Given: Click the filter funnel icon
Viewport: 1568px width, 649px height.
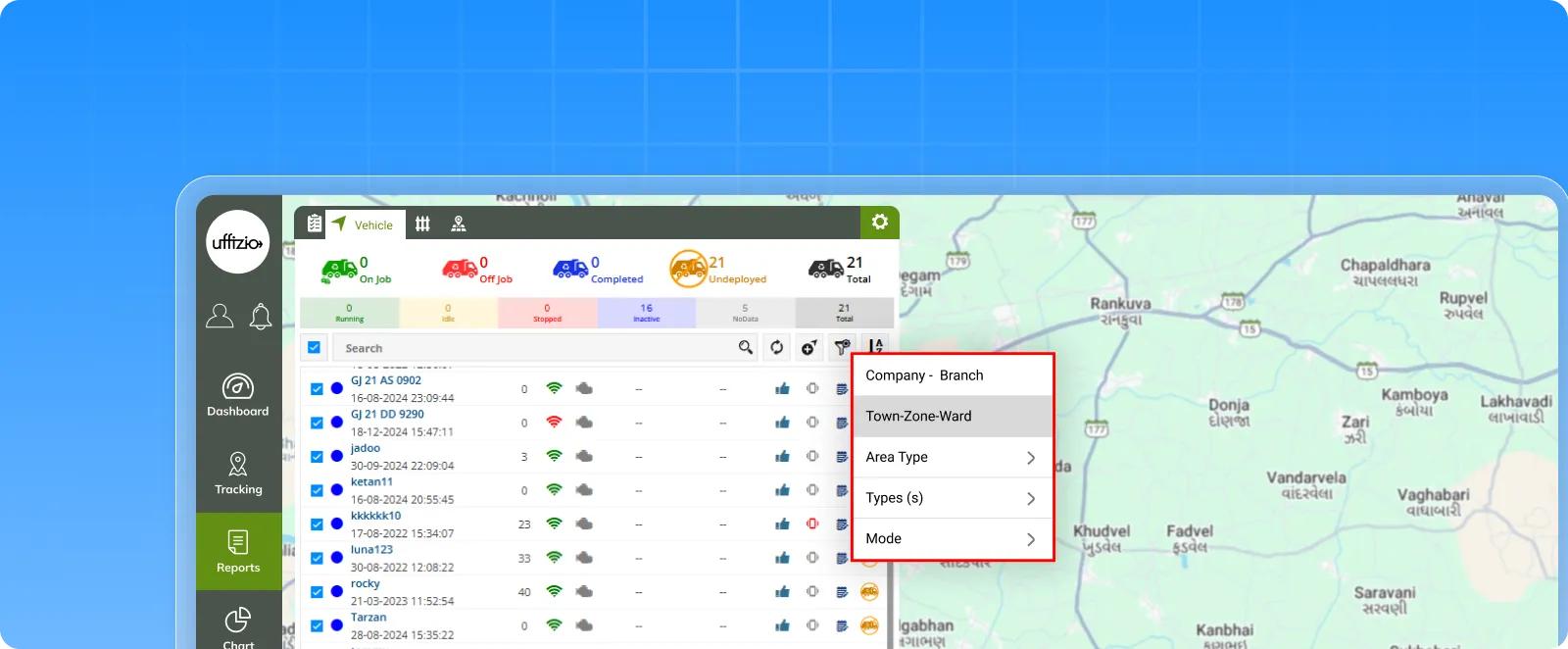Looking at the screenshot, I should [x=841, y=347].
